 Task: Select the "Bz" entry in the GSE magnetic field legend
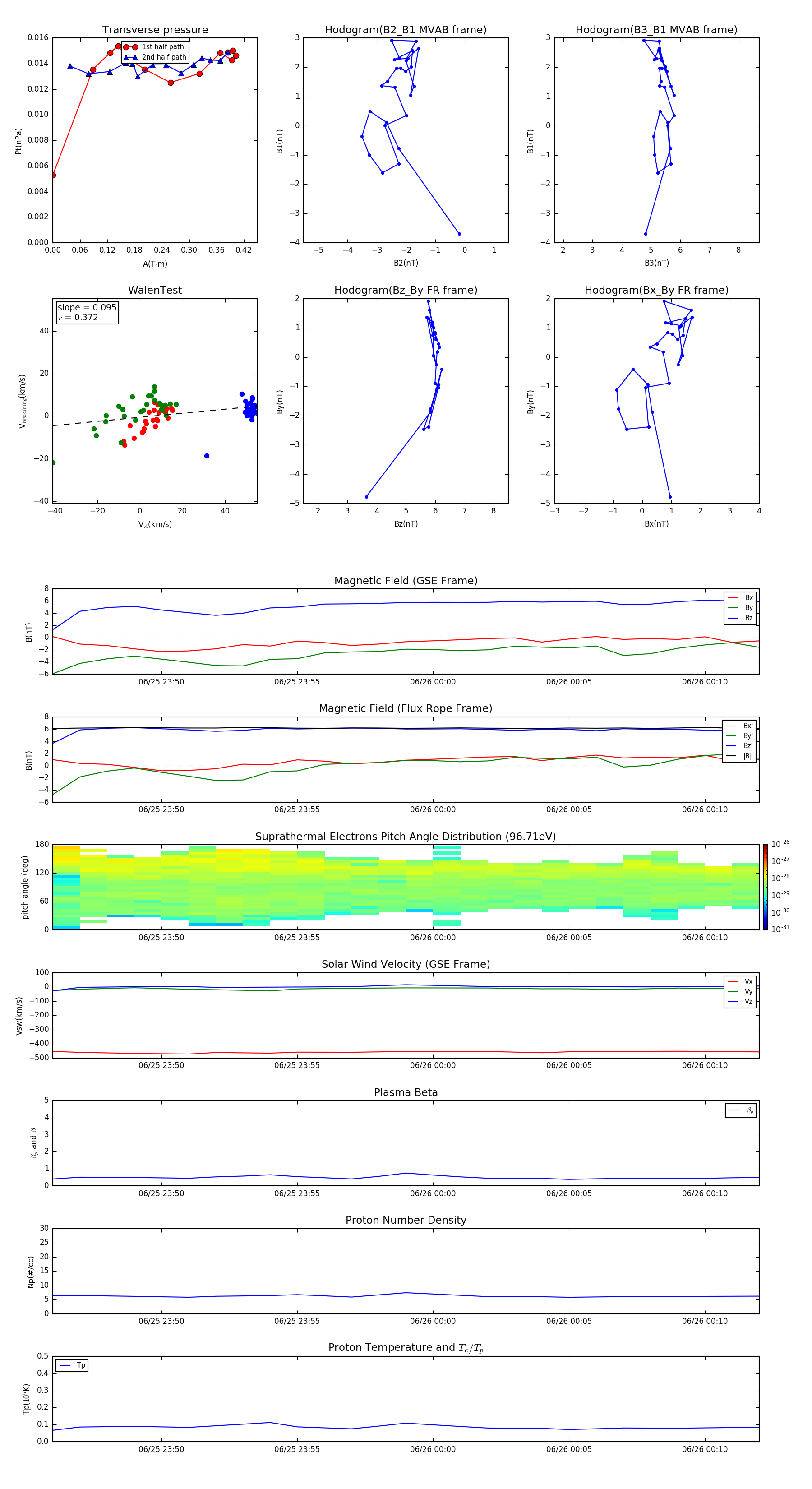(740, 618)
